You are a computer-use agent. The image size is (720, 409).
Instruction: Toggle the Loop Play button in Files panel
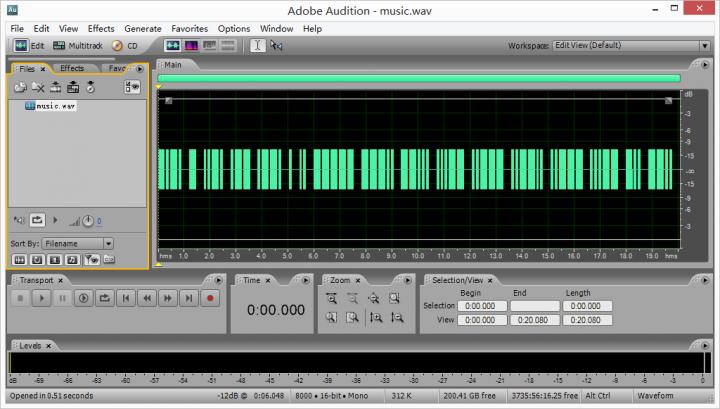(x=38, y=220)
